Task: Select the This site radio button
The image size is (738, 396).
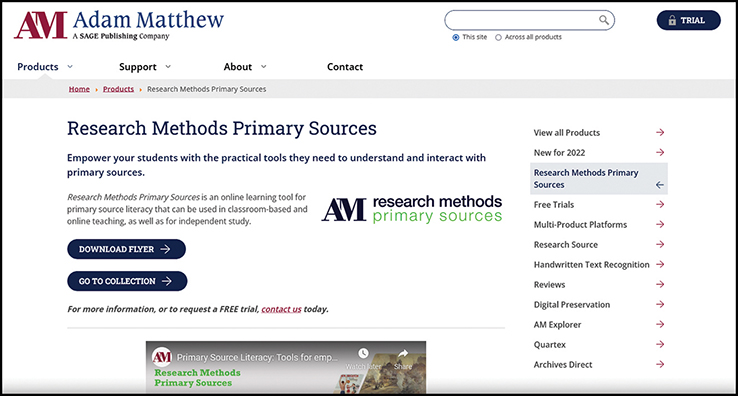Action: point(456,37)
